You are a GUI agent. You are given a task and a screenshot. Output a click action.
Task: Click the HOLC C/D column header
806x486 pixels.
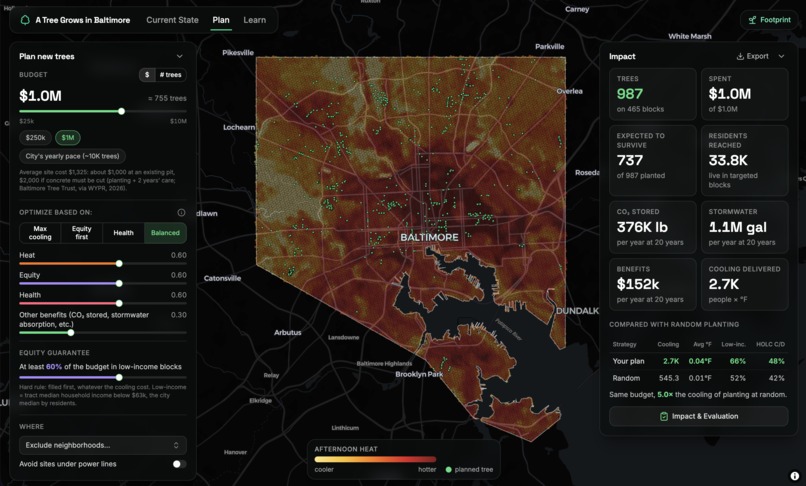[770, 344]
